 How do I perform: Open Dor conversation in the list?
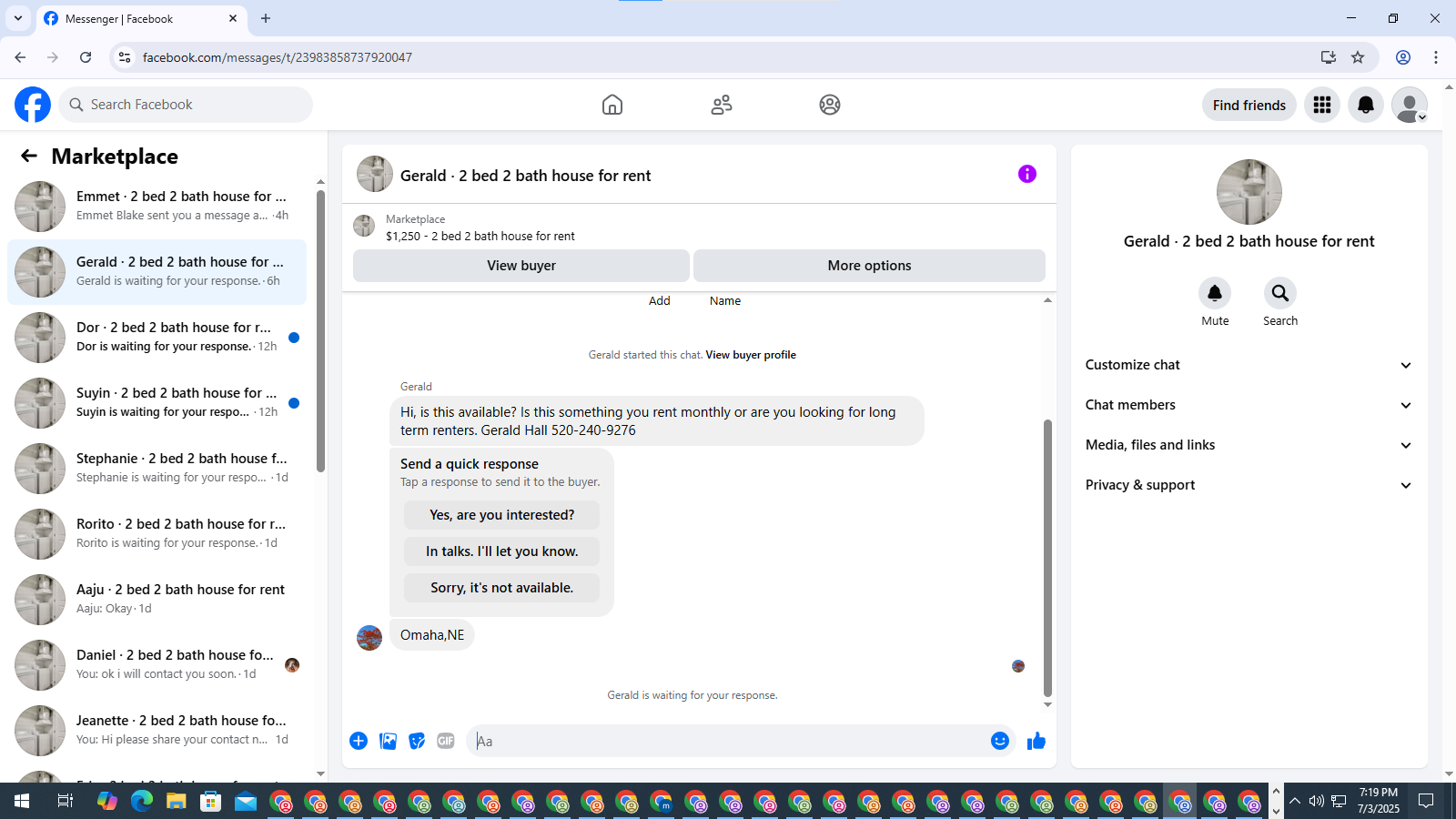pos(157,338)
